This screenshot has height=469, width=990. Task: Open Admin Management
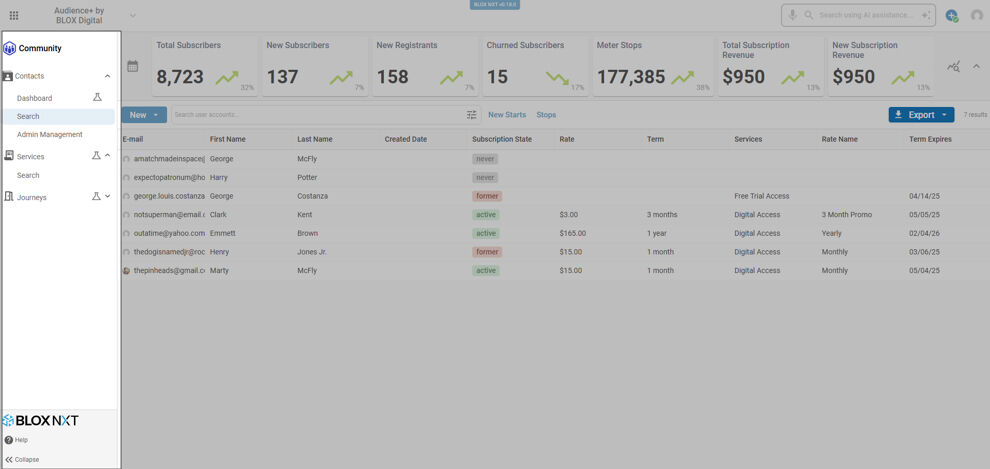[50, 134]
